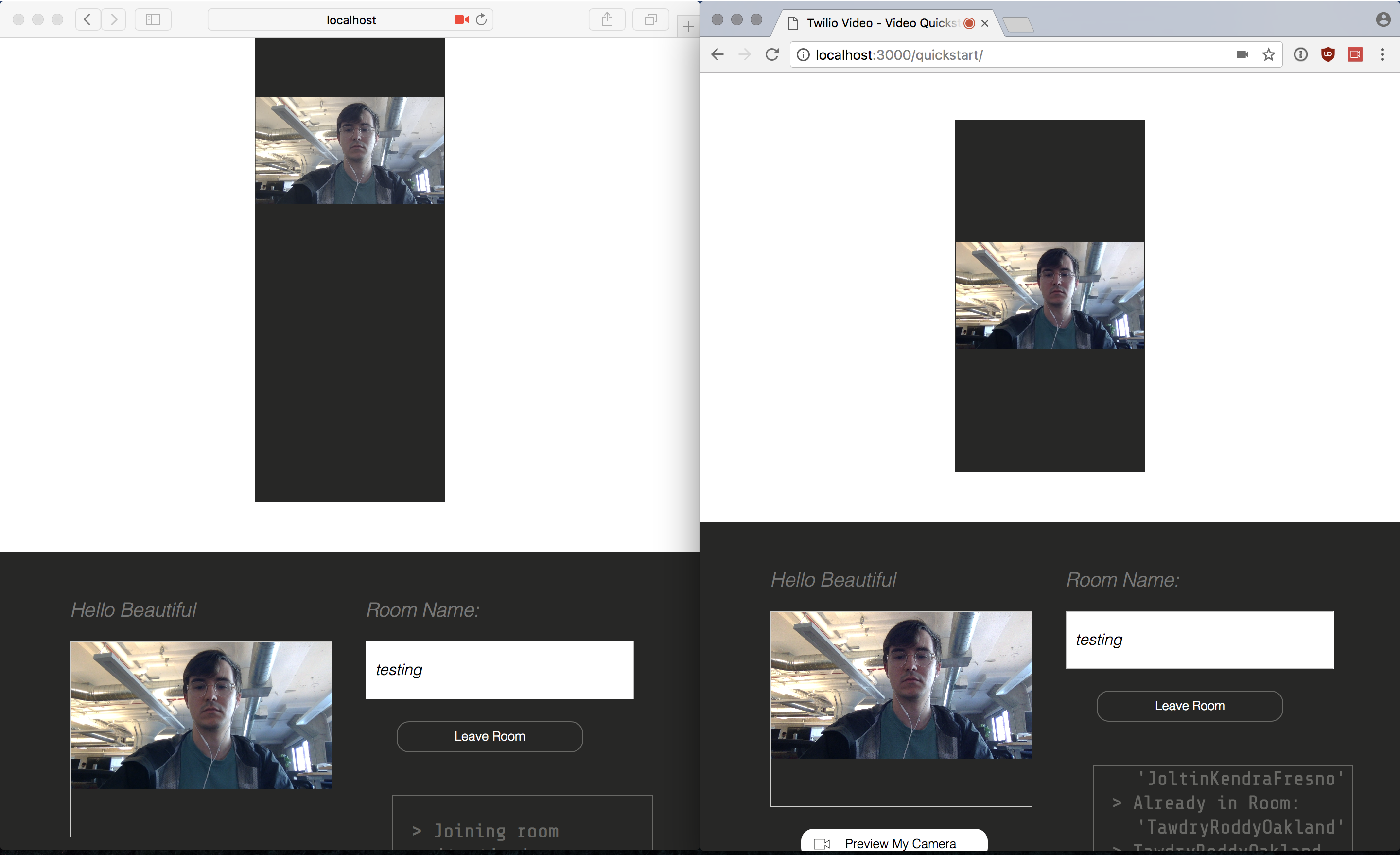This screenshot has height=855, width=1400.
Task: Reload the page in Safari
Action: point(481,19)
